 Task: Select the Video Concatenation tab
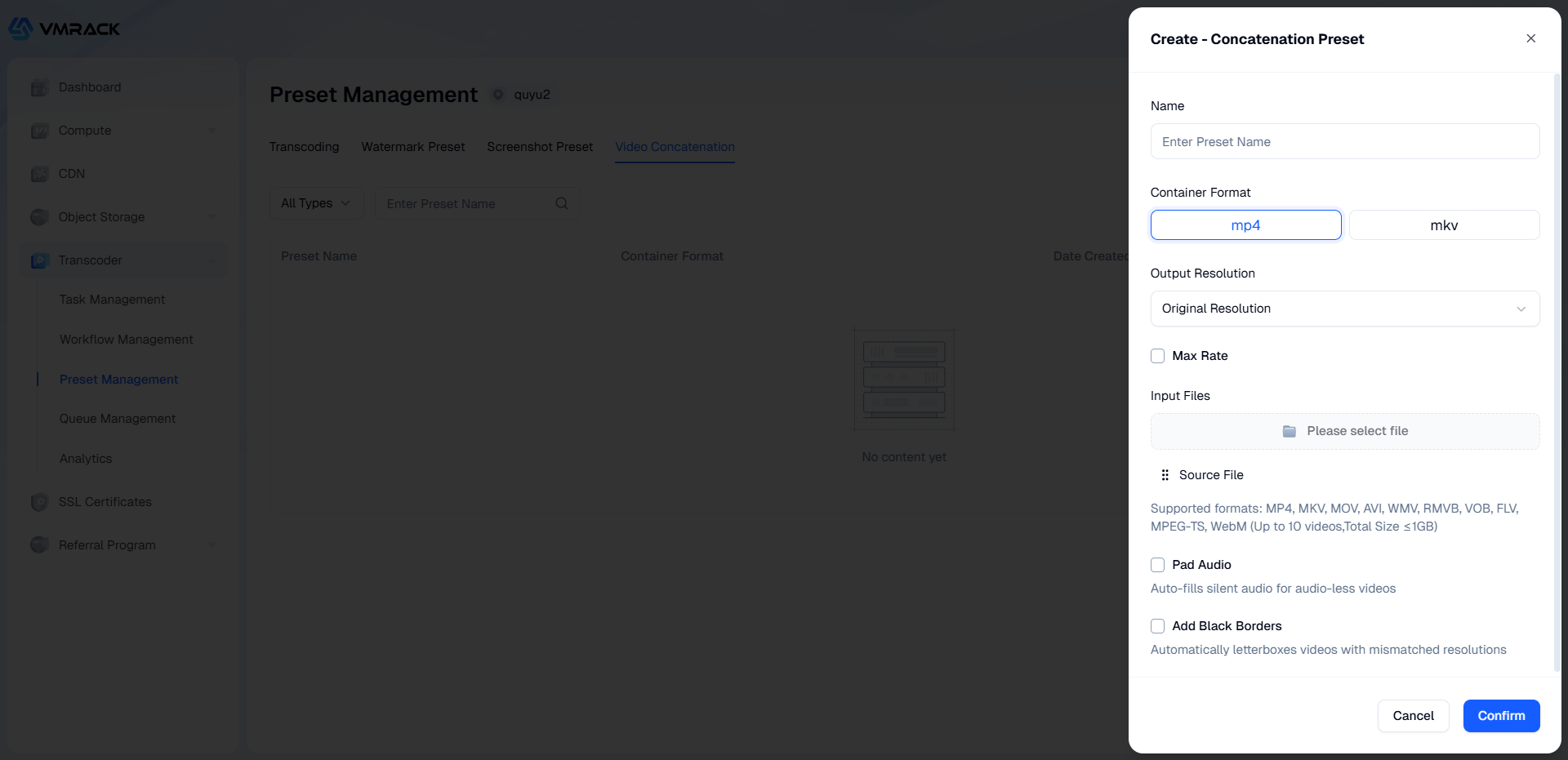tap(675, 147)
